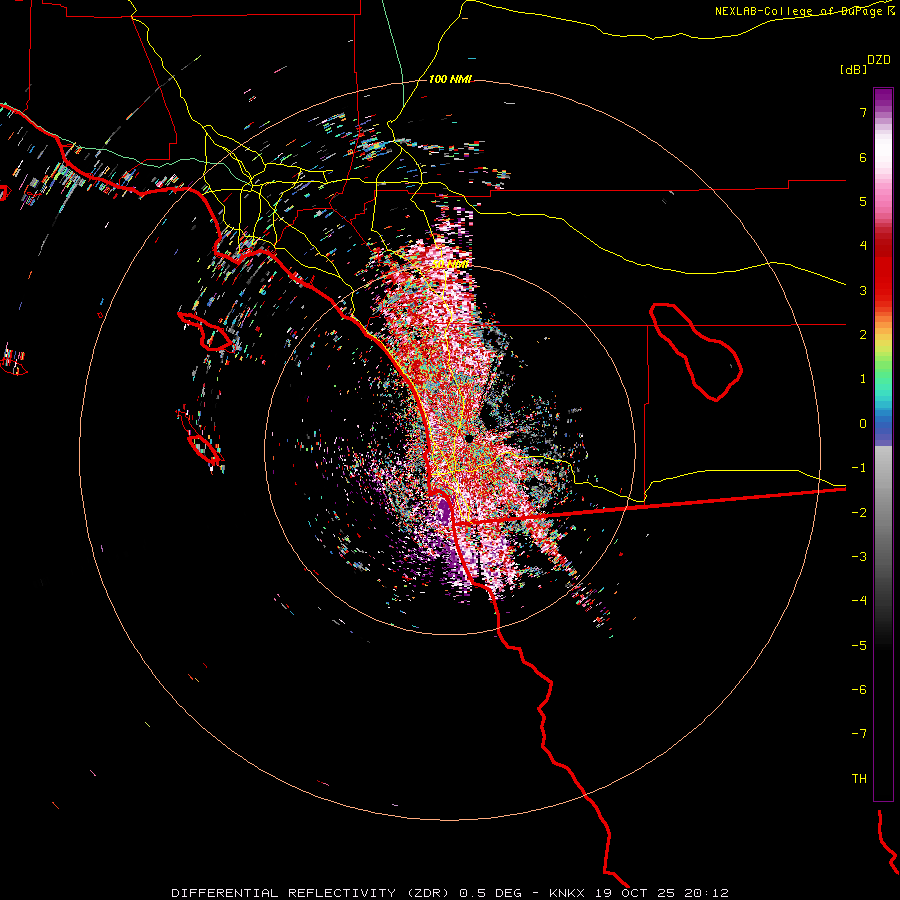Click the DZD product label above color bar
The height and width of the screenshot is (900, 900).
pos(879,60)
